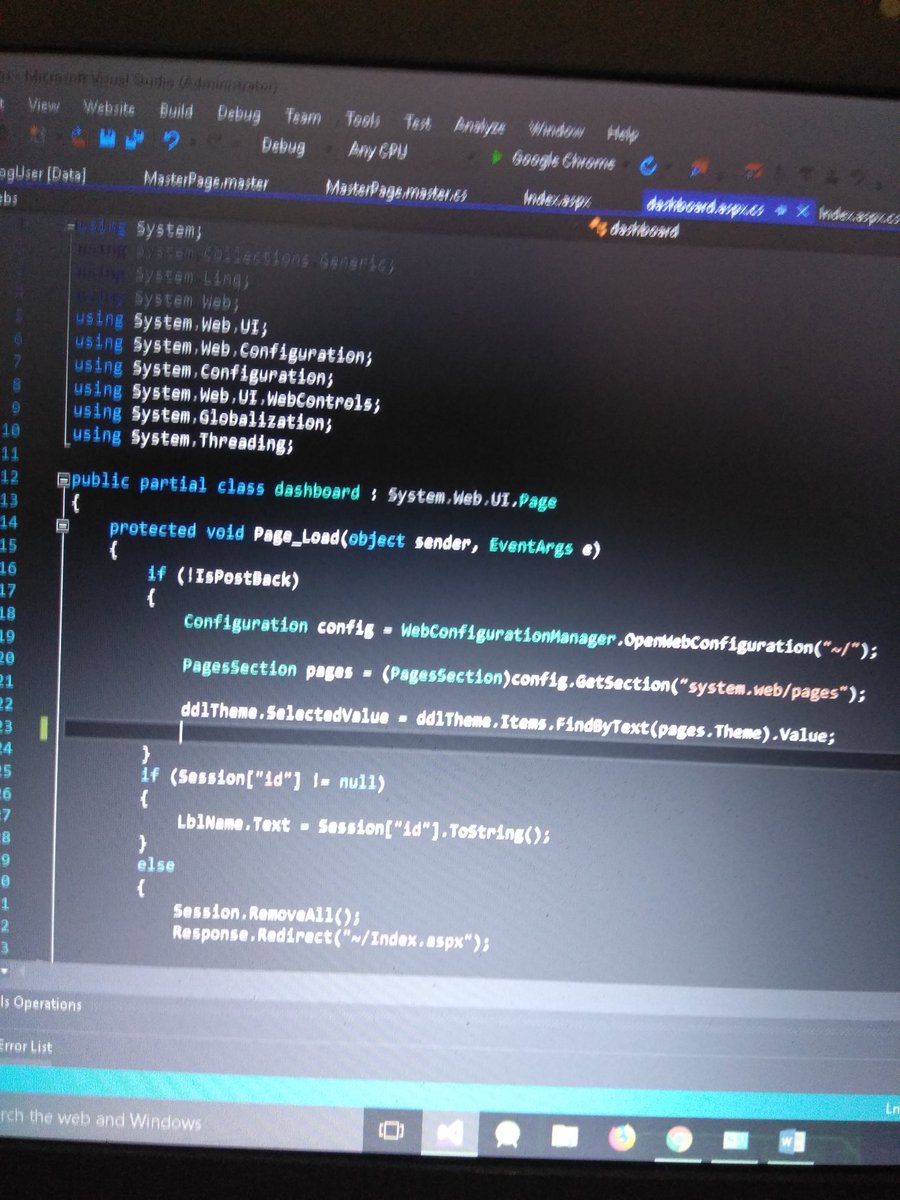Open the View menu

pos(43,105)
